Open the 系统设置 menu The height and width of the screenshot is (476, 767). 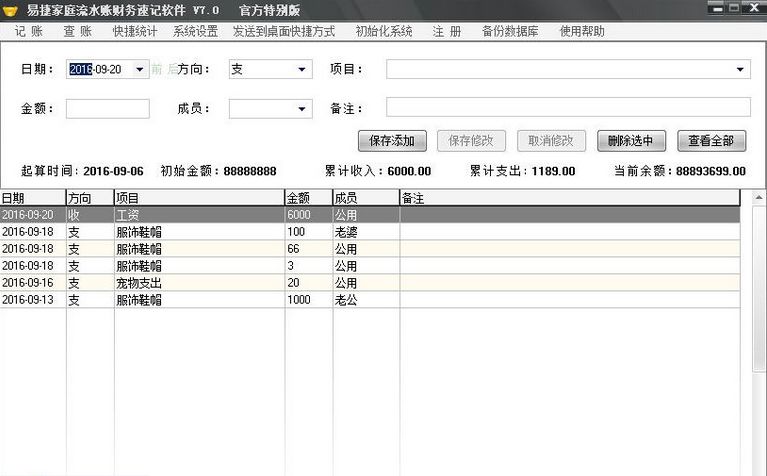[x=195, y=31]
